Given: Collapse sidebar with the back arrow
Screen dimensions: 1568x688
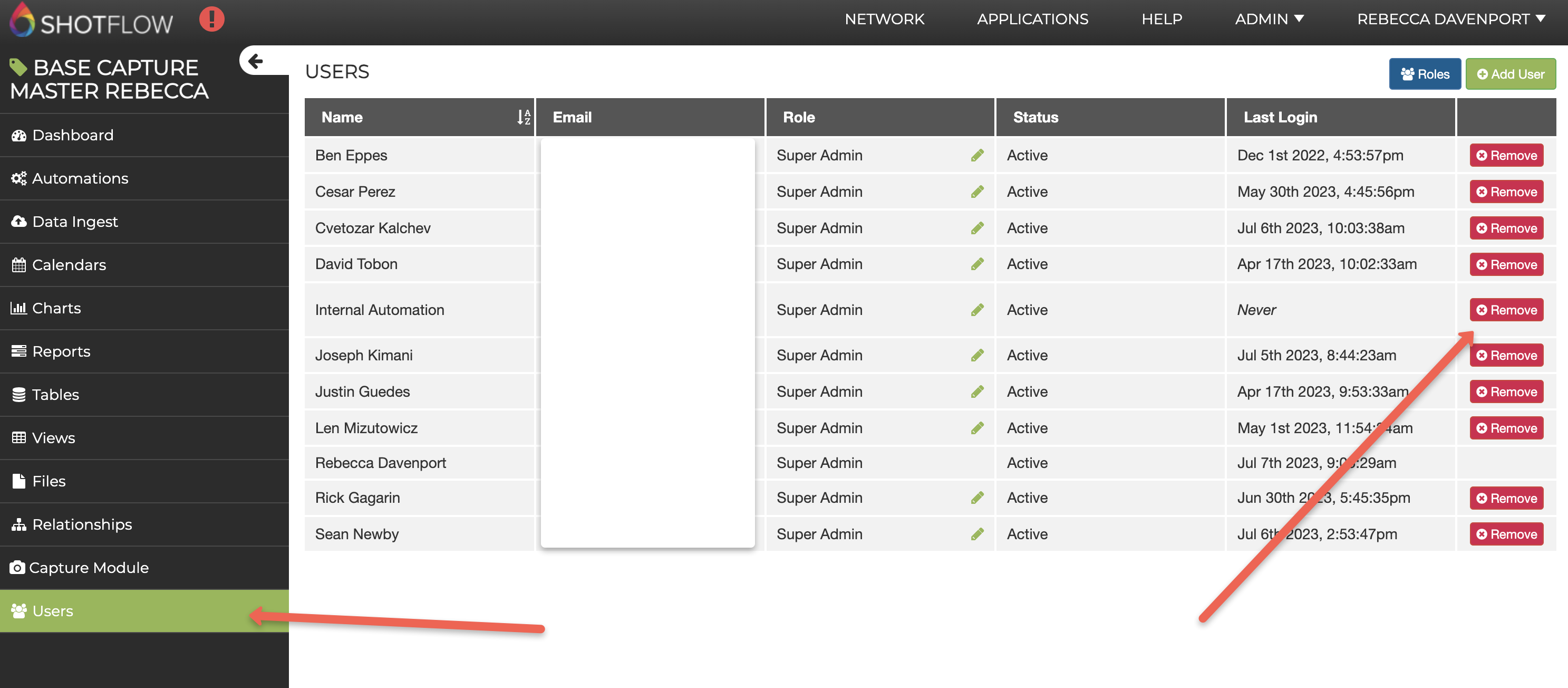Looking at the screenshot, I should pos(256,60).
